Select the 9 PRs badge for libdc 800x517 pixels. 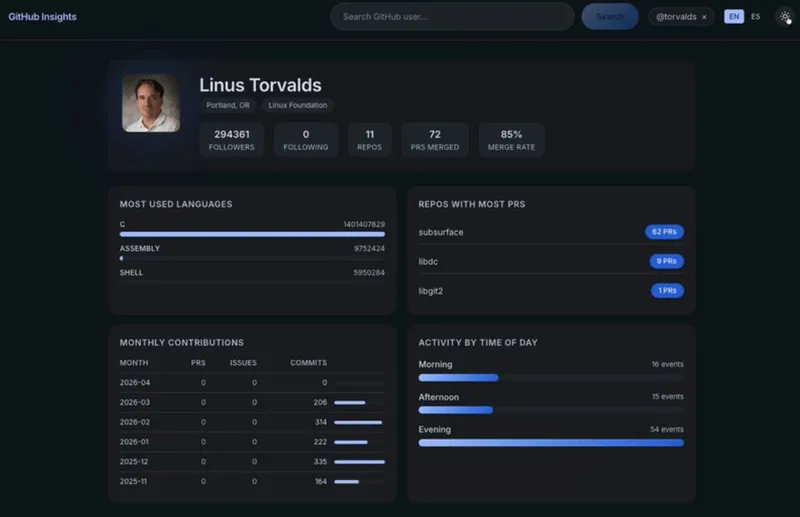[666, 261]
